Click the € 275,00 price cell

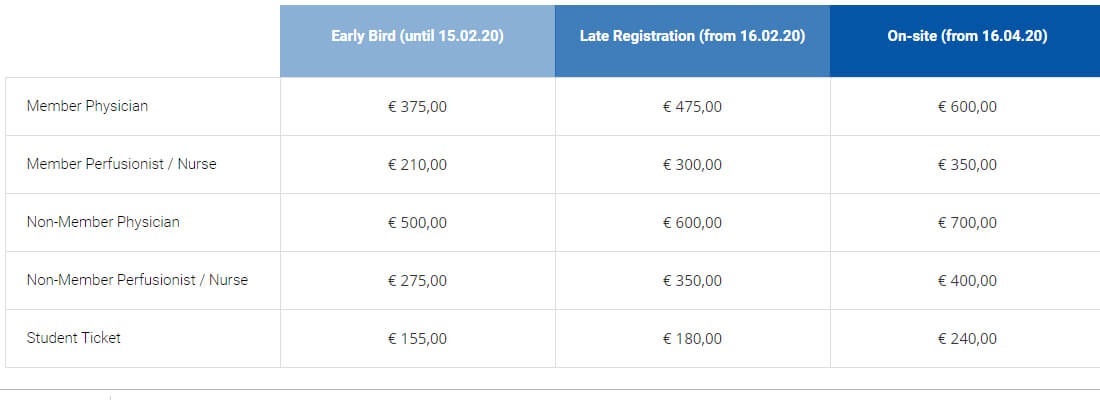point(417,281)
